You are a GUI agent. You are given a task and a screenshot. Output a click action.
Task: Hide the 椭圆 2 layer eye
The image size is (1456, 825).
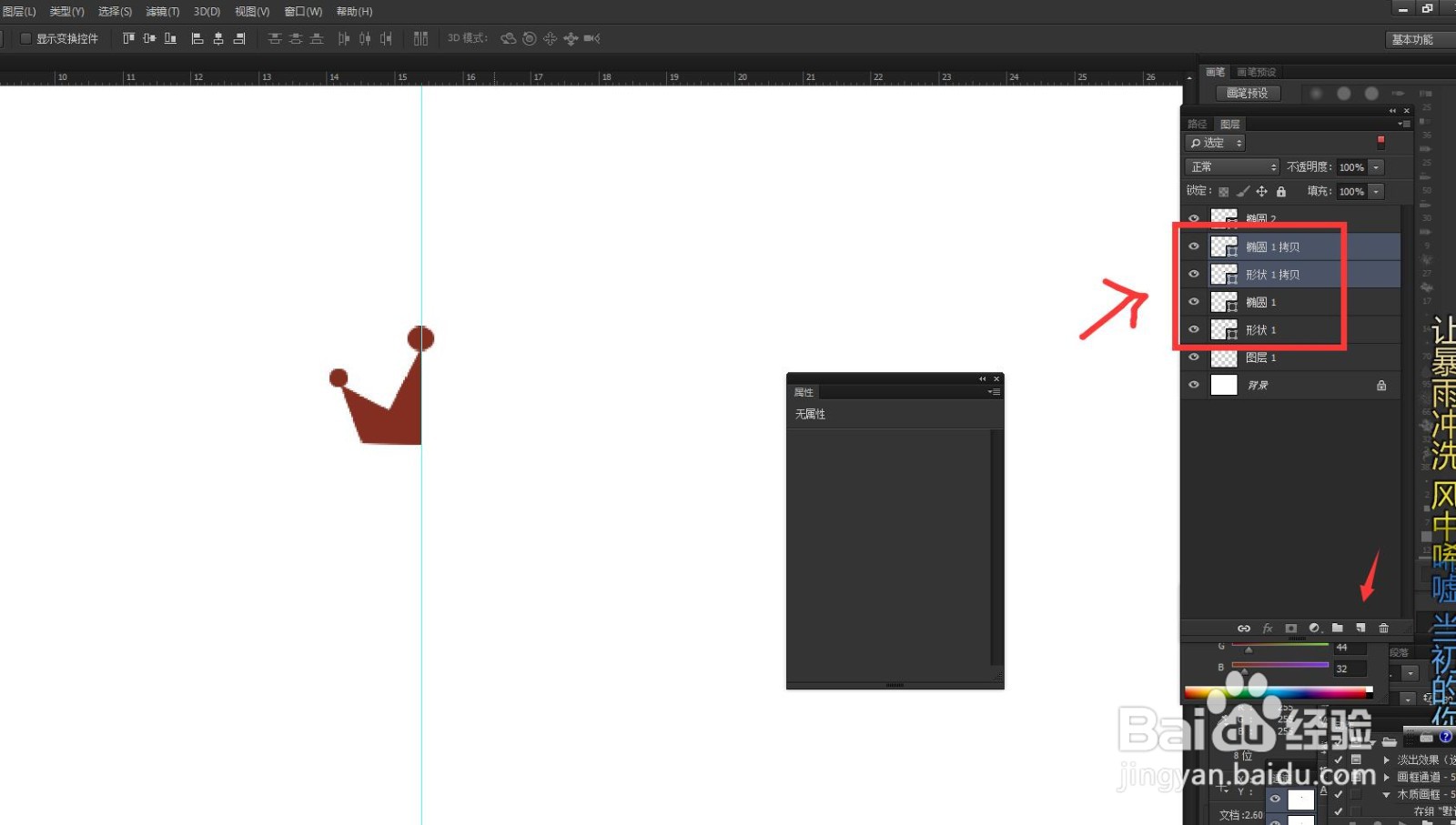pyautogui.click(x=1194, y=218)
